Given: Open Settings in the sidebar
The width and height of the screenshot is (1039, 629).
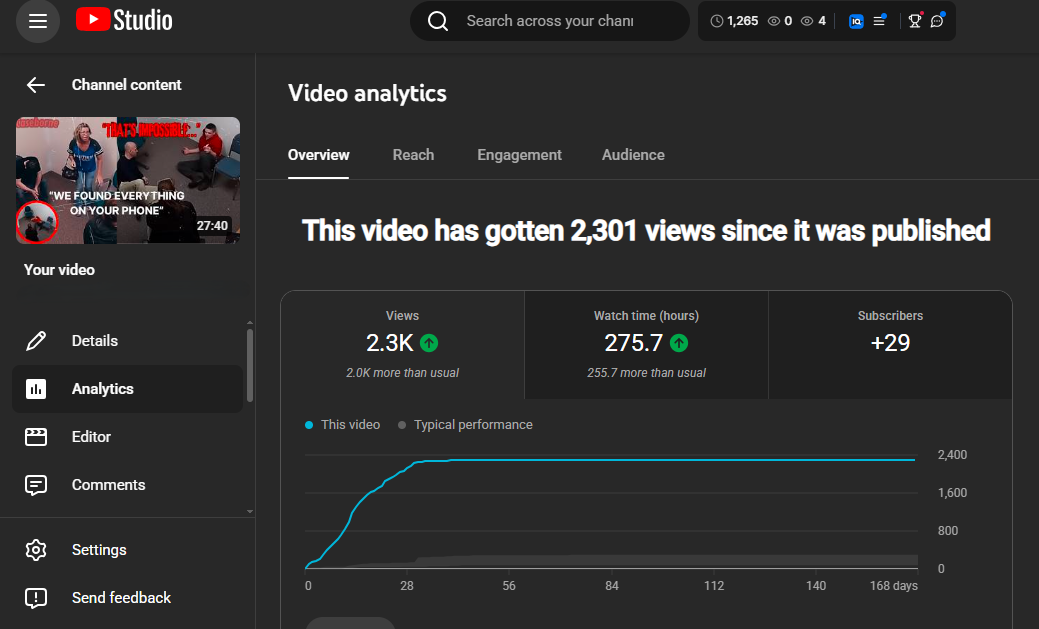Looking at the screenshot, I should point(99,550).
